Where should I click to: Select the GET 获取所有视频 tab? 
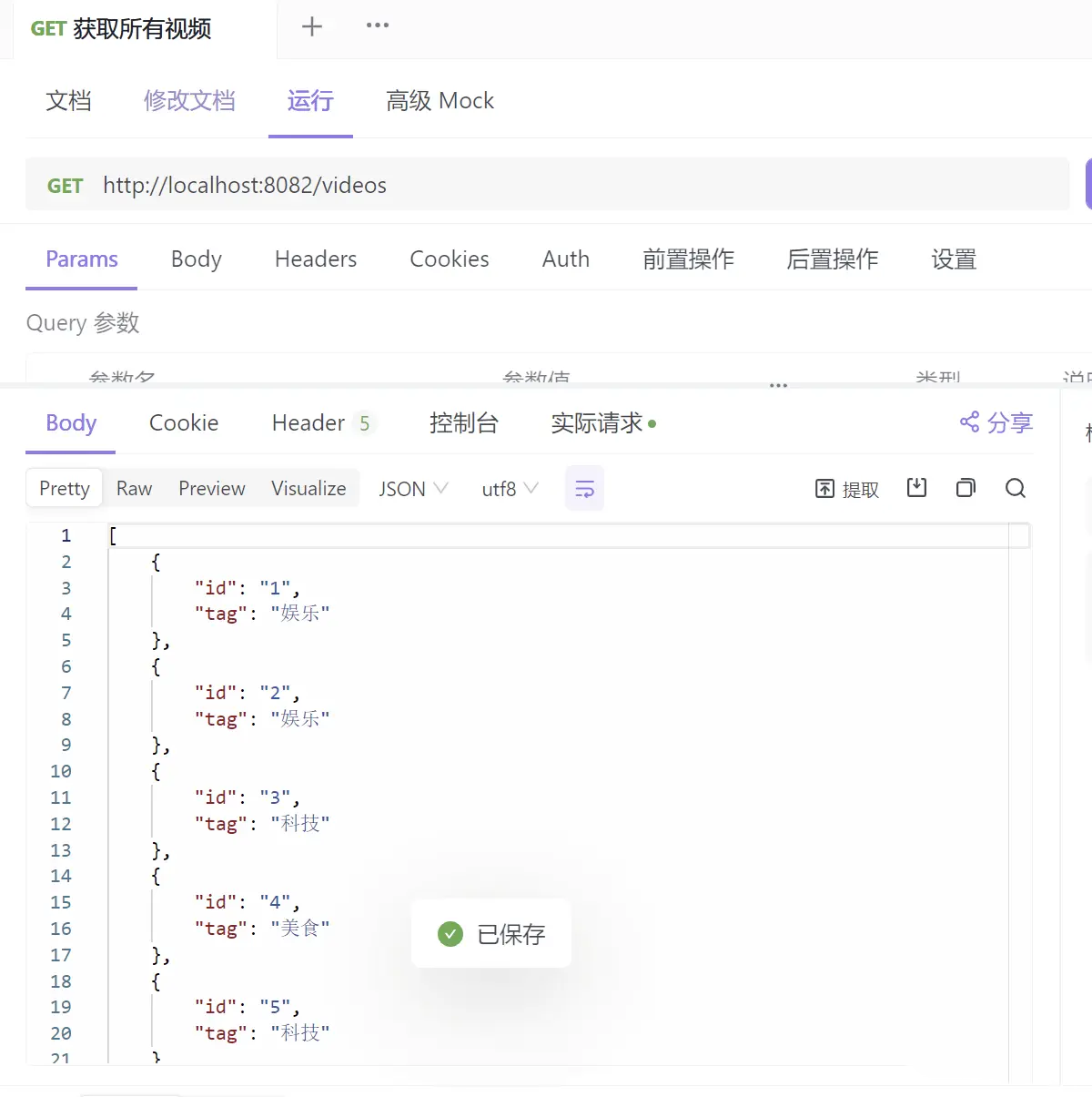click(x=121, y=29)
